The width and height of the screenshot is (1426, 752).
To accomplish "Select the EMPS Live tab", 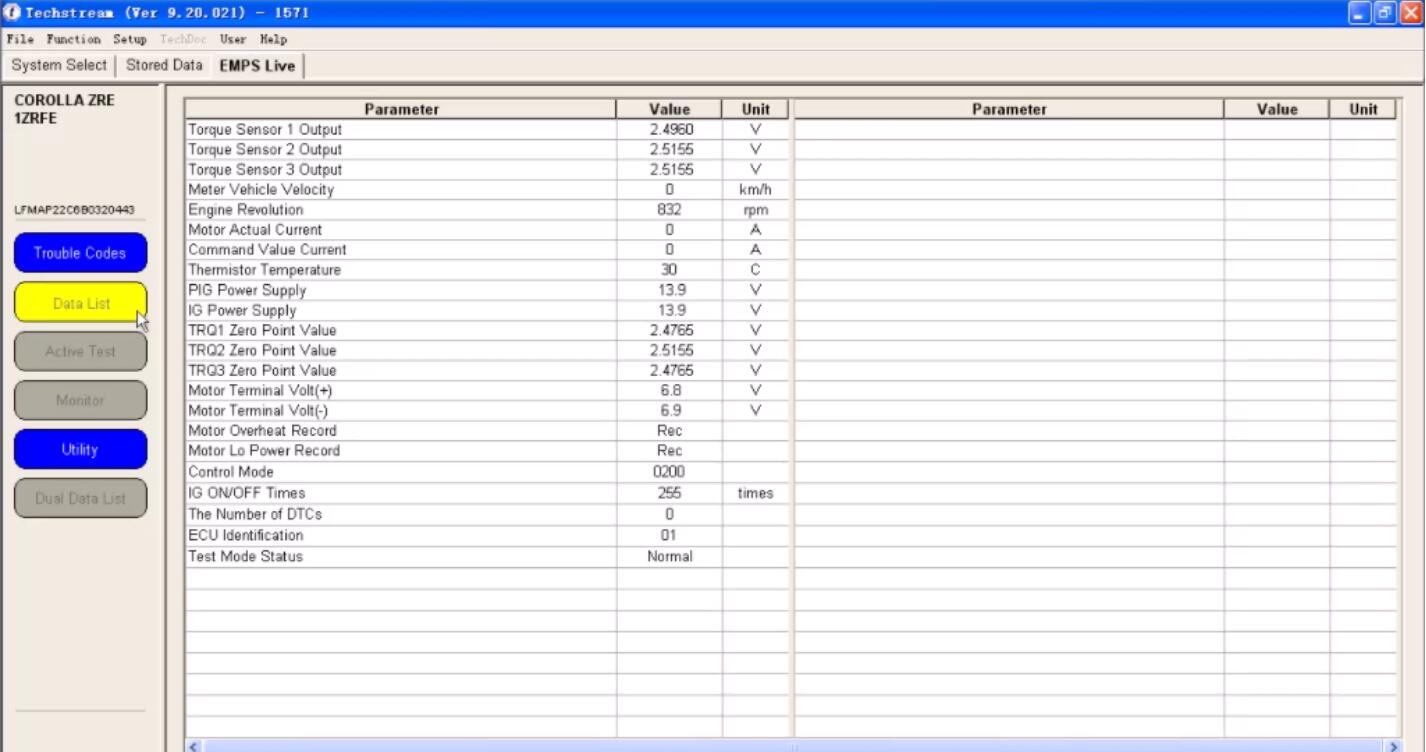I will [x=257, y=66].
